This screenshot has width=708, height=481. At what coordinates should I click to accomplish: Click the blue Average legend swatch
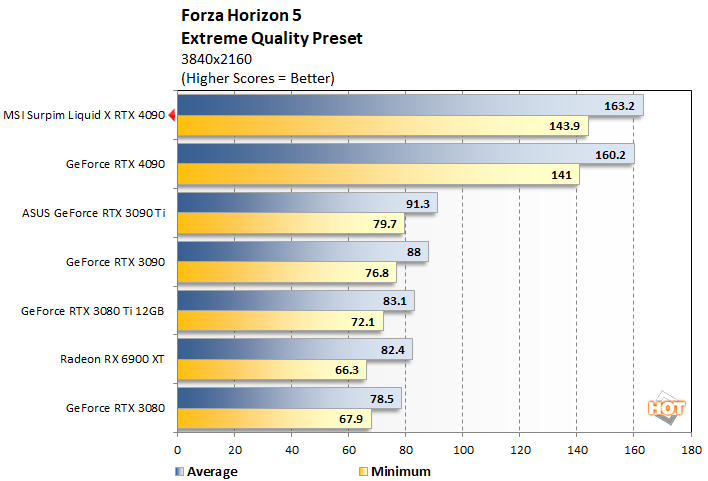click(179, 472)
